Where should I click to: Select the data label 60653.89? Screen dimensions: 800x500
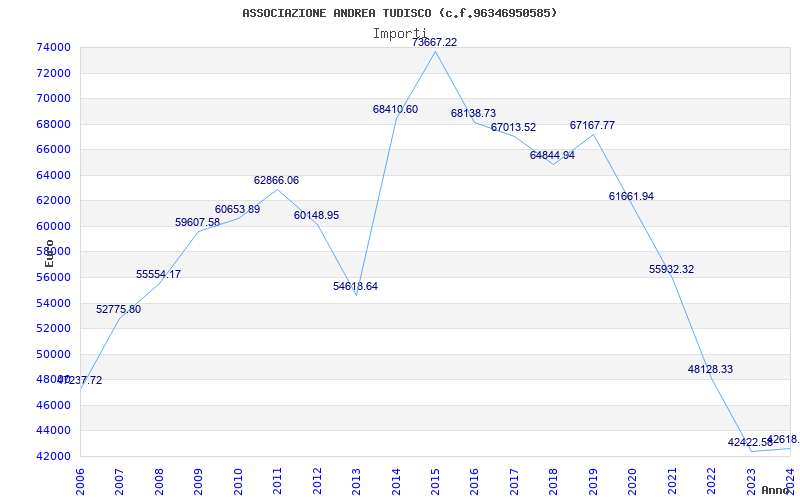coord(237,210)
